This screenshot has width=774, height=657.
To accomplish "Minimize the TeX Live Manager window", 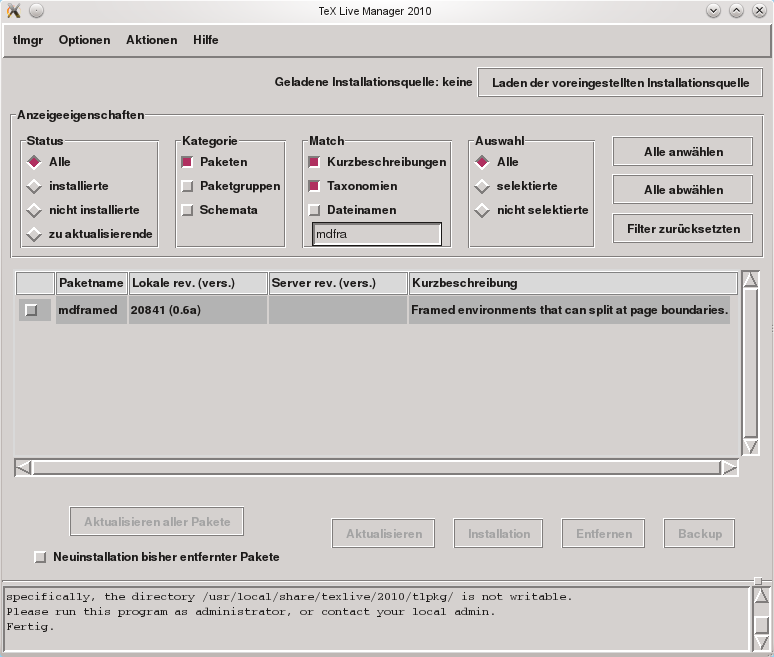I will (x=713, y=10).
